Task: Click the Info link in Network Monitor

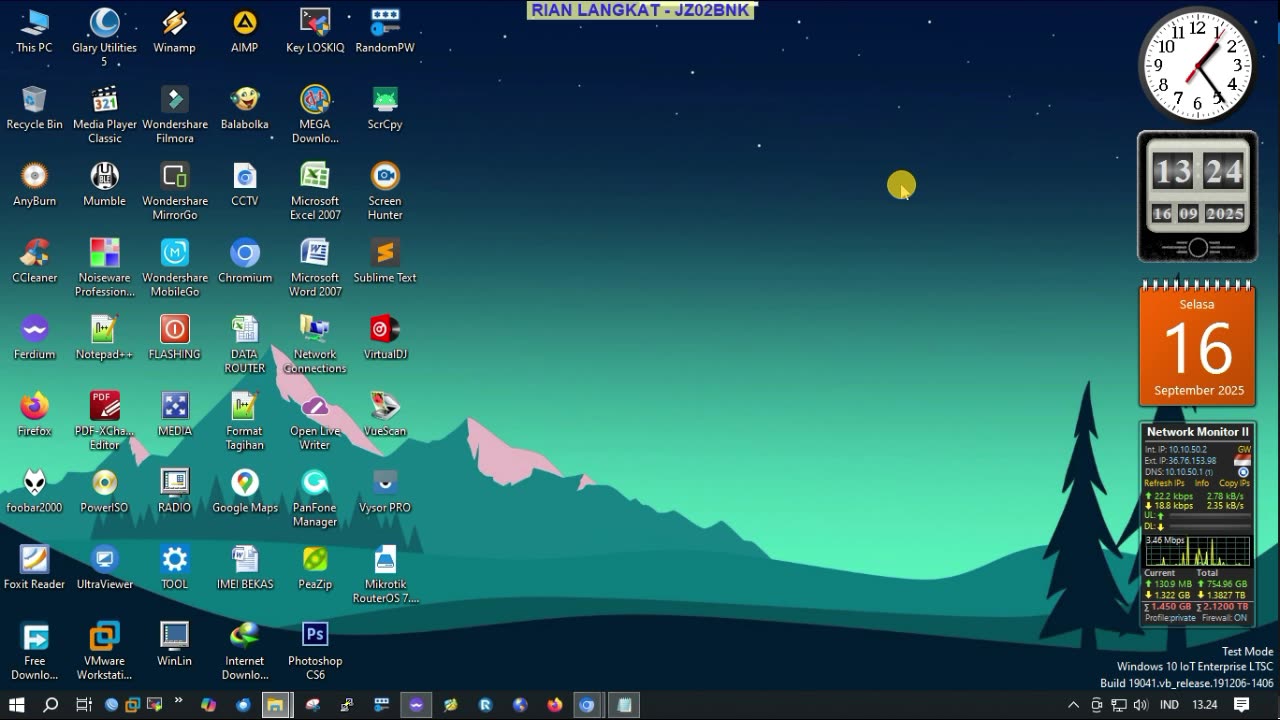Action: pos(1202,483)
